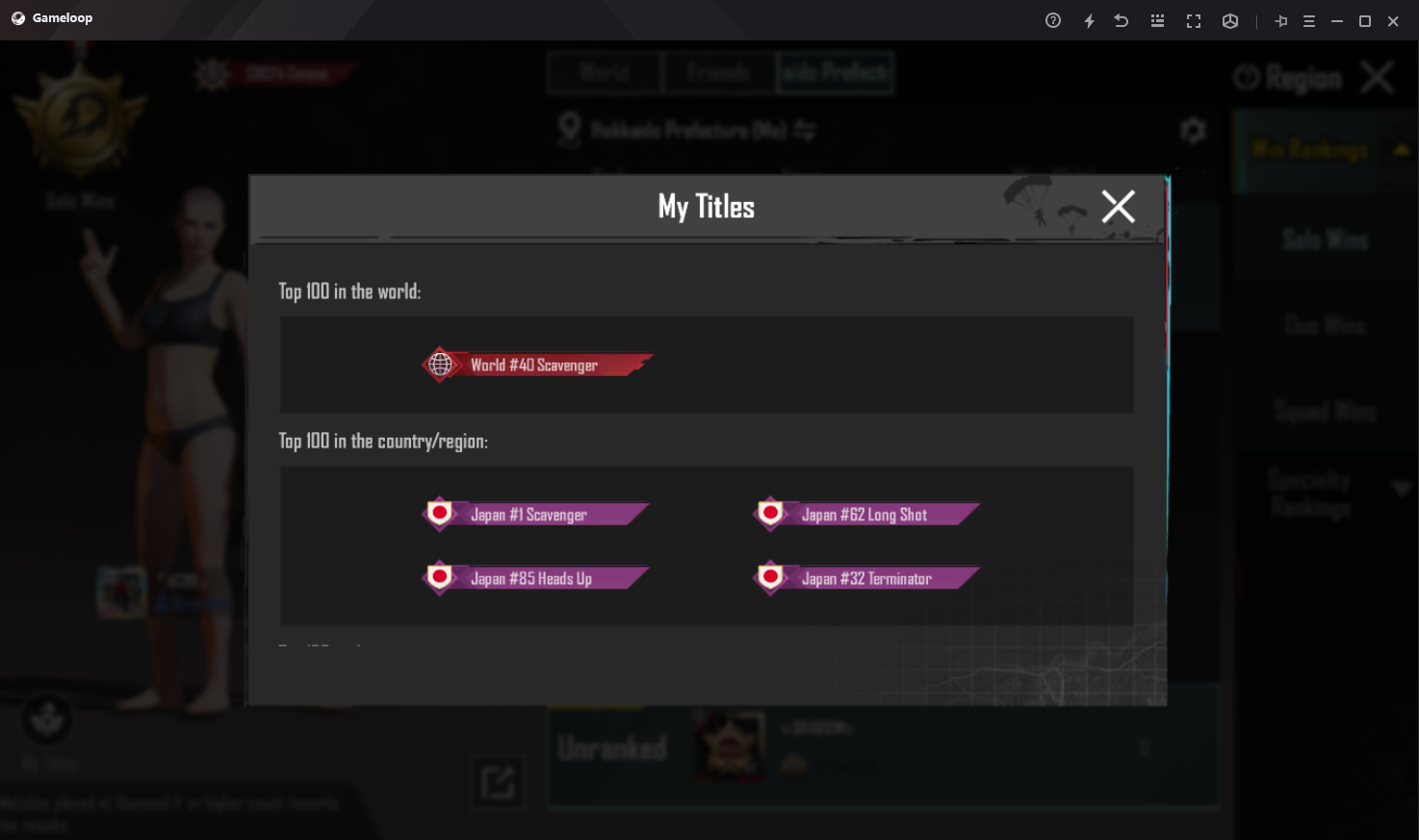This screenshot has height=840, width=1419.
Task: Switch to the World rankings tab
Action: [x=605, y=72]
